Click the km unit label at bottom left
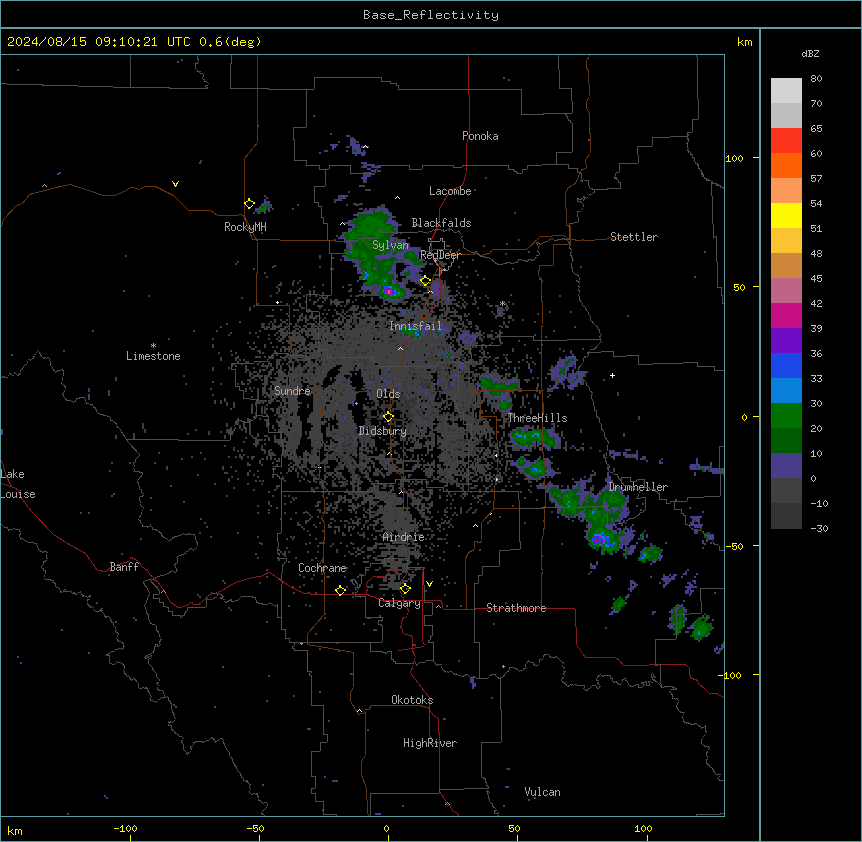The height and width of the screenshot is (842, 862). (15, 830)
